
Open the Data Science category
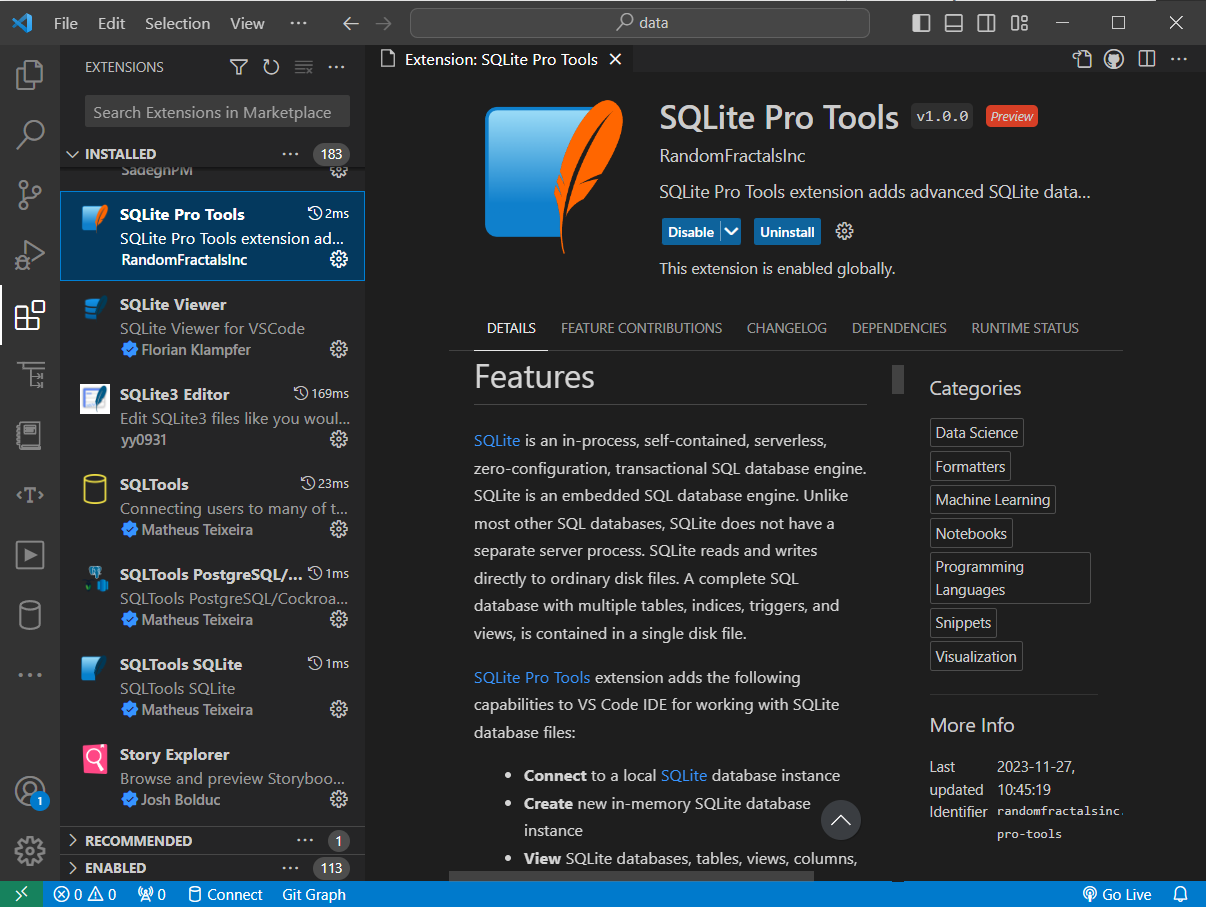977,433
